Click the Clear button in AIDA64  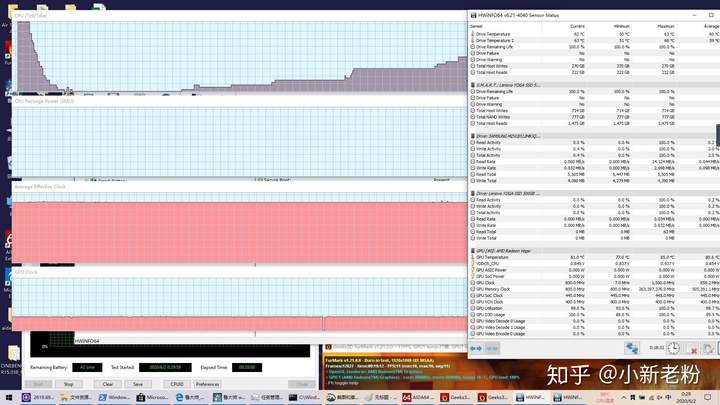click(108, 384)
